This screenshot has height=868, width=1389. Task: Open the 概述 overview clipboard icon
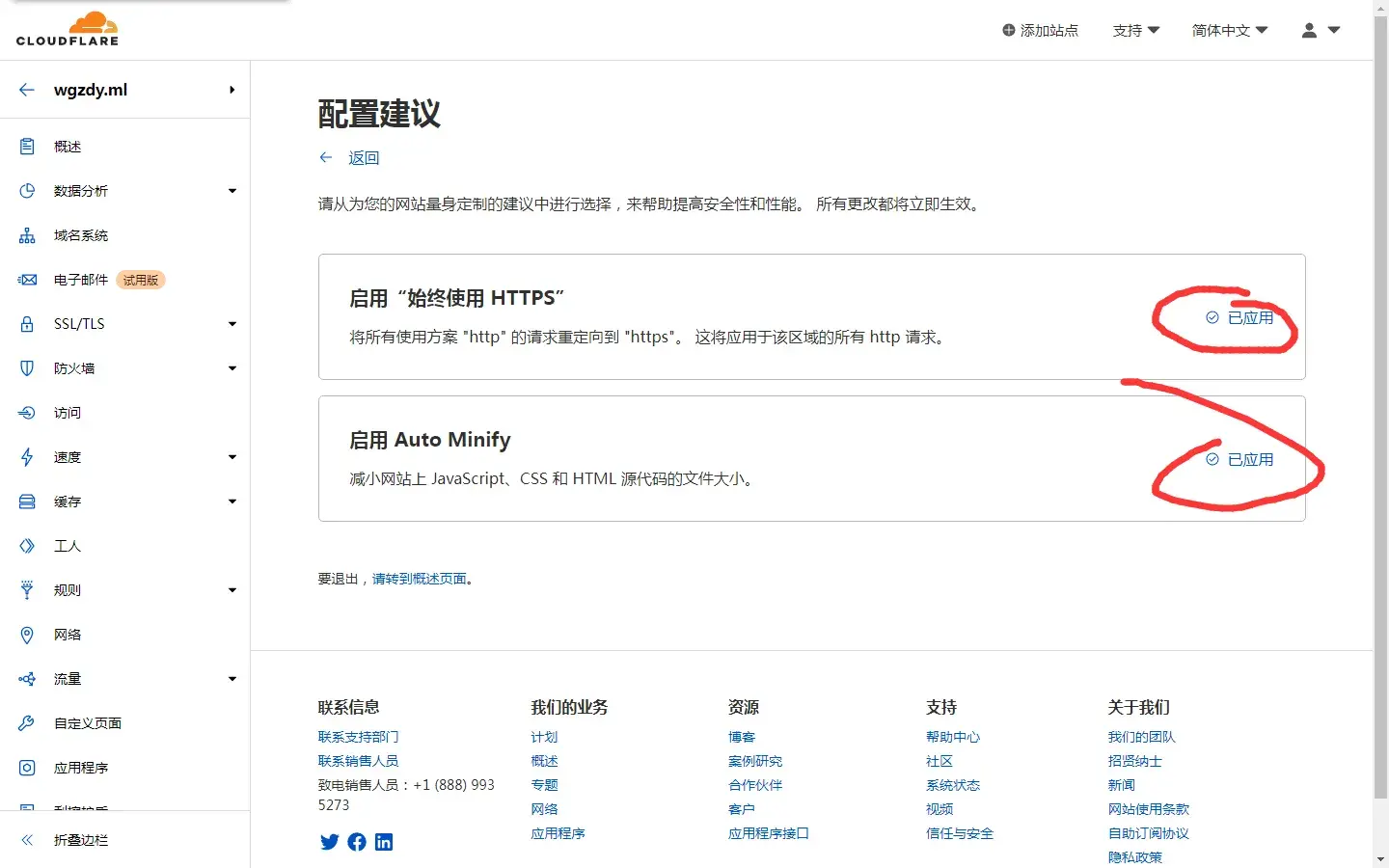click(x=27, y=147)
